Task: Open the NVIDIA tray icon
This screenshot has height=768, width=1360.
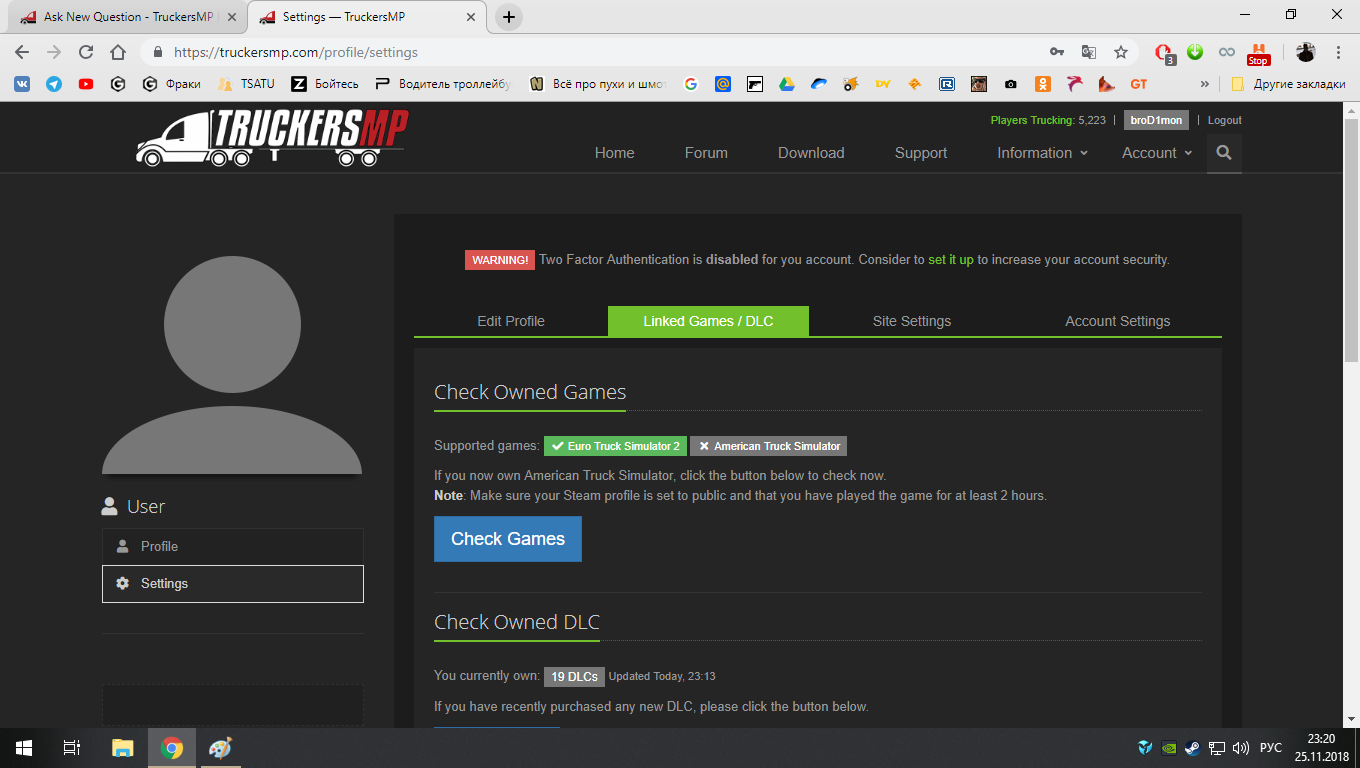Action: point(1169,747)
